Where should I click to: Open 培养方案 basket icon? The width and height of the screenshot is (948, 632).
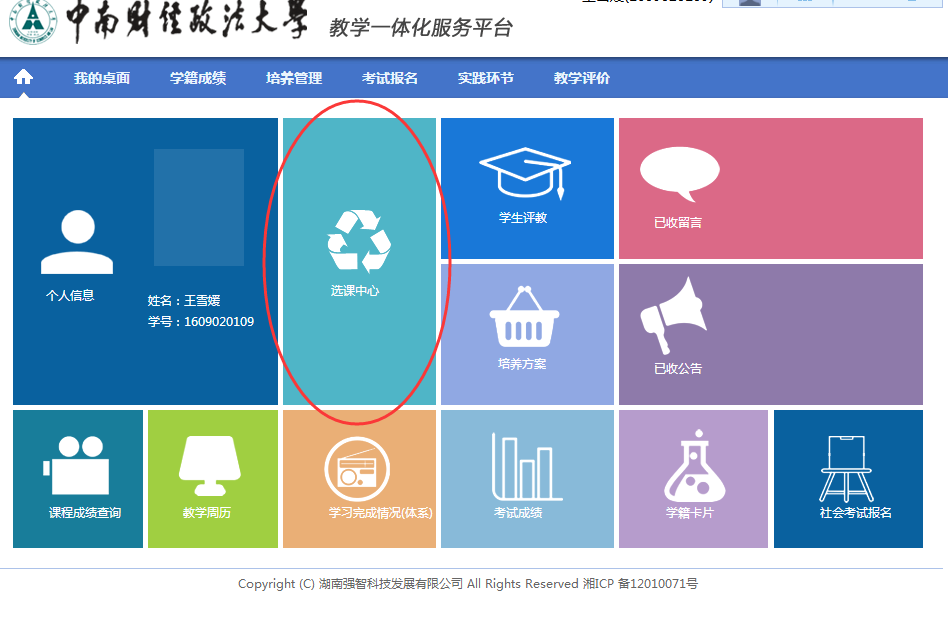click(522, 318)
